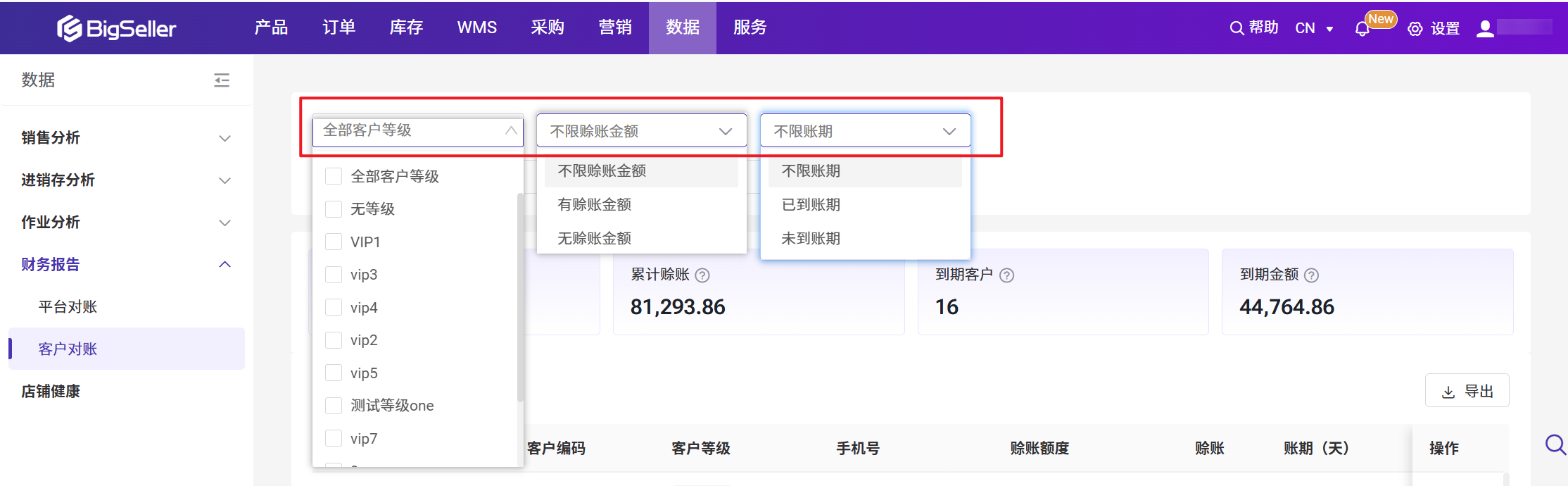The image size is (1568, 486).
Task: Open the notification bell icon
Action: point(1362,29)
